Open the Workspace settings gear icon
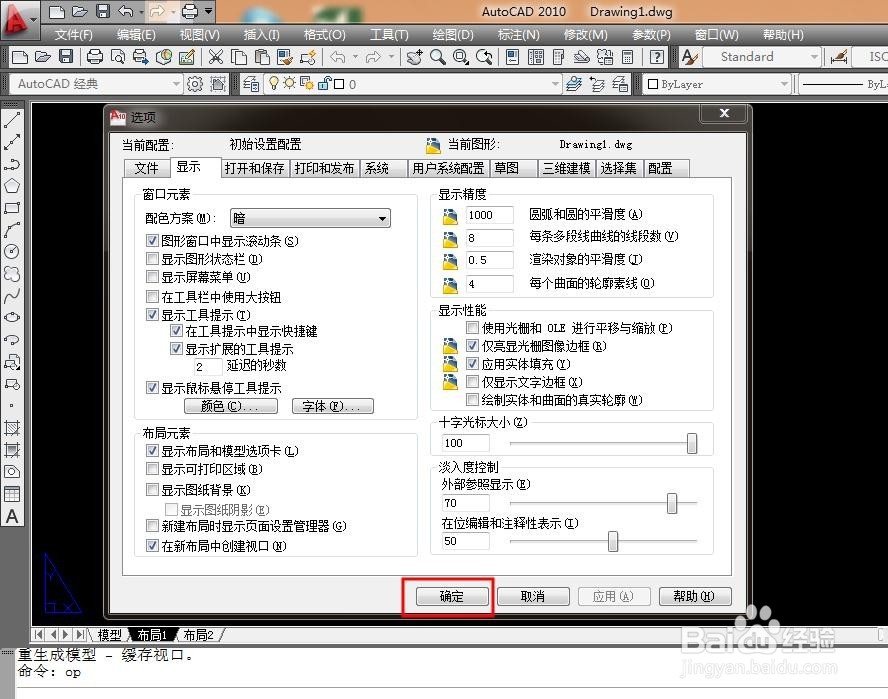The width and height of the screenshot is (888, 699). (195, 84)
